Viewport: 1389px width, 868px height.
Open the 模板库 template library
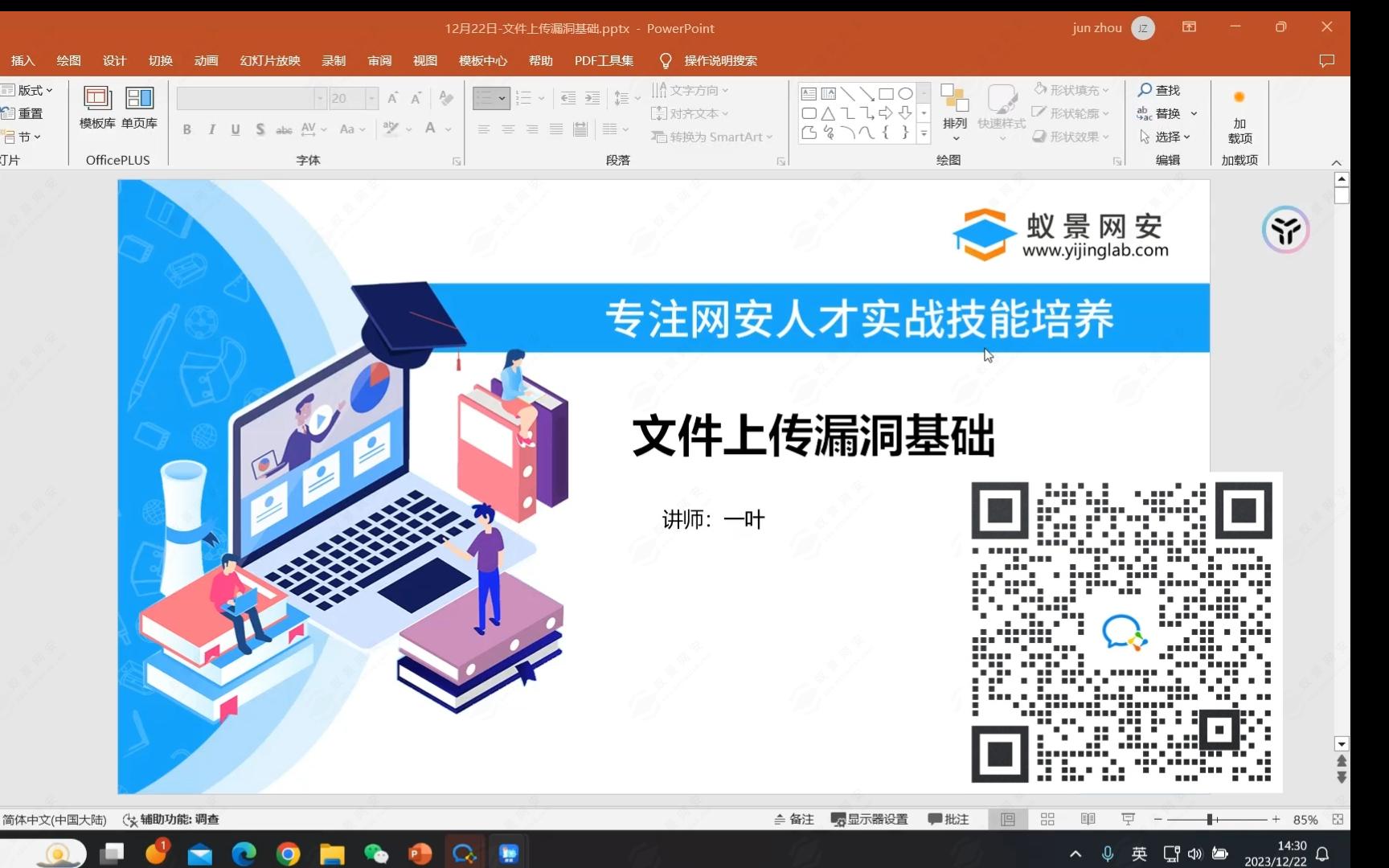click(x=97, y=108)
